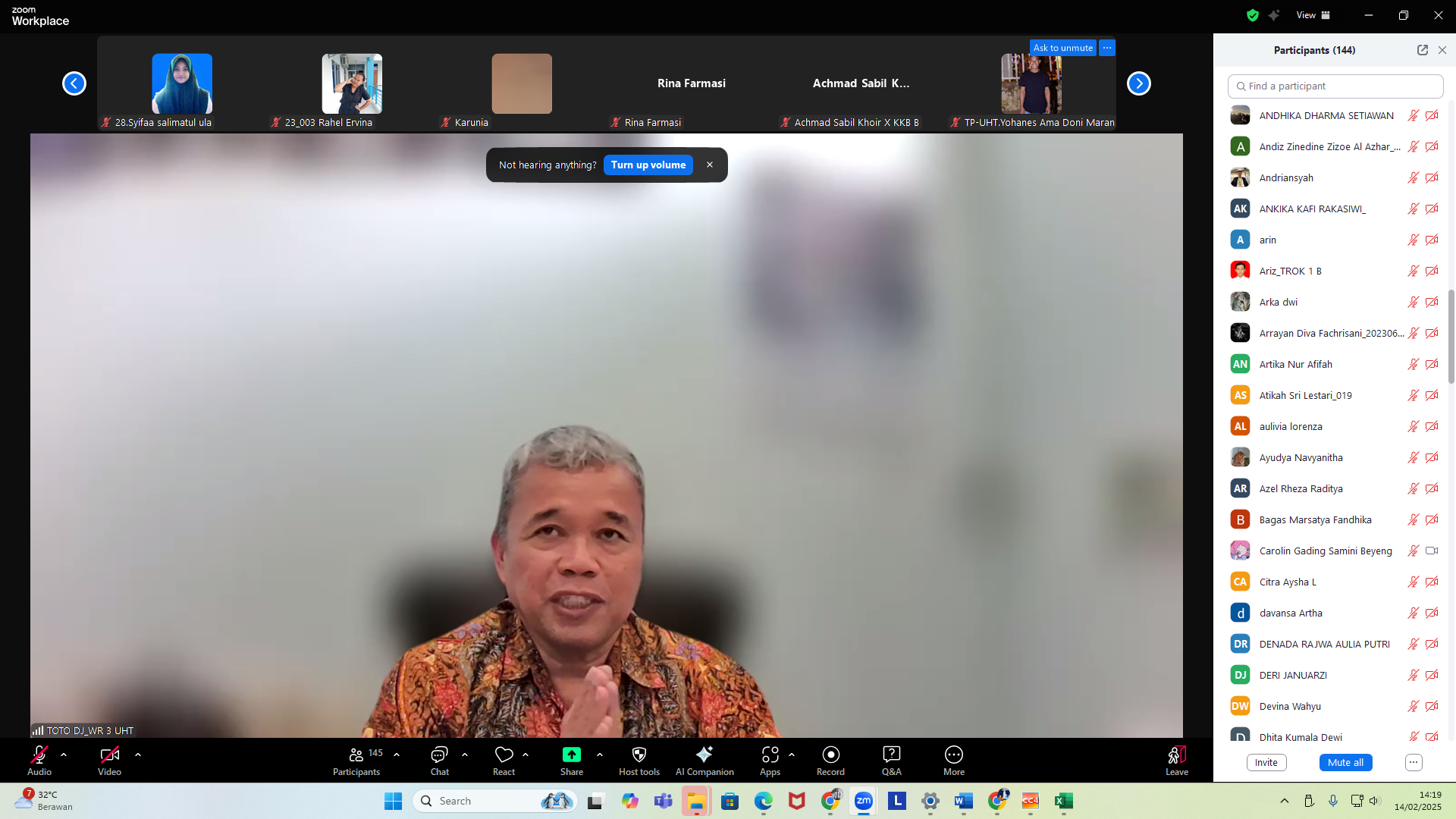
Task: Open Host tools shield icon
Action: tap(639, 755)
